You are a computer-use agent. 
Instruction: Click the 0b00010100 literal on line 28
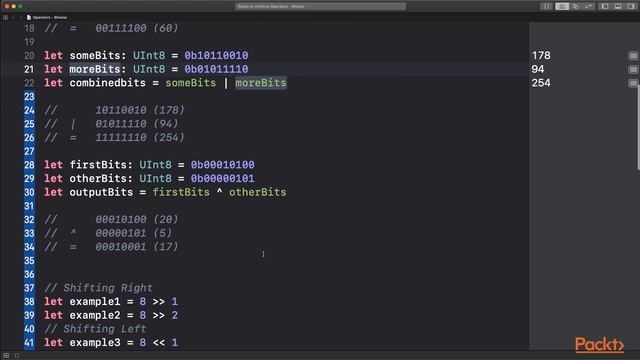[x=222, y=165]
